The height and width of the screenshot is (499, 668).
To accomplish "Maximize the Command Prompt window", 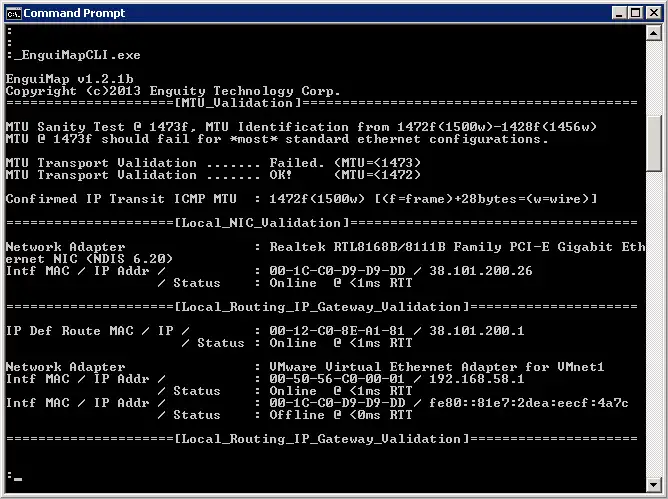I will [633, 12].
